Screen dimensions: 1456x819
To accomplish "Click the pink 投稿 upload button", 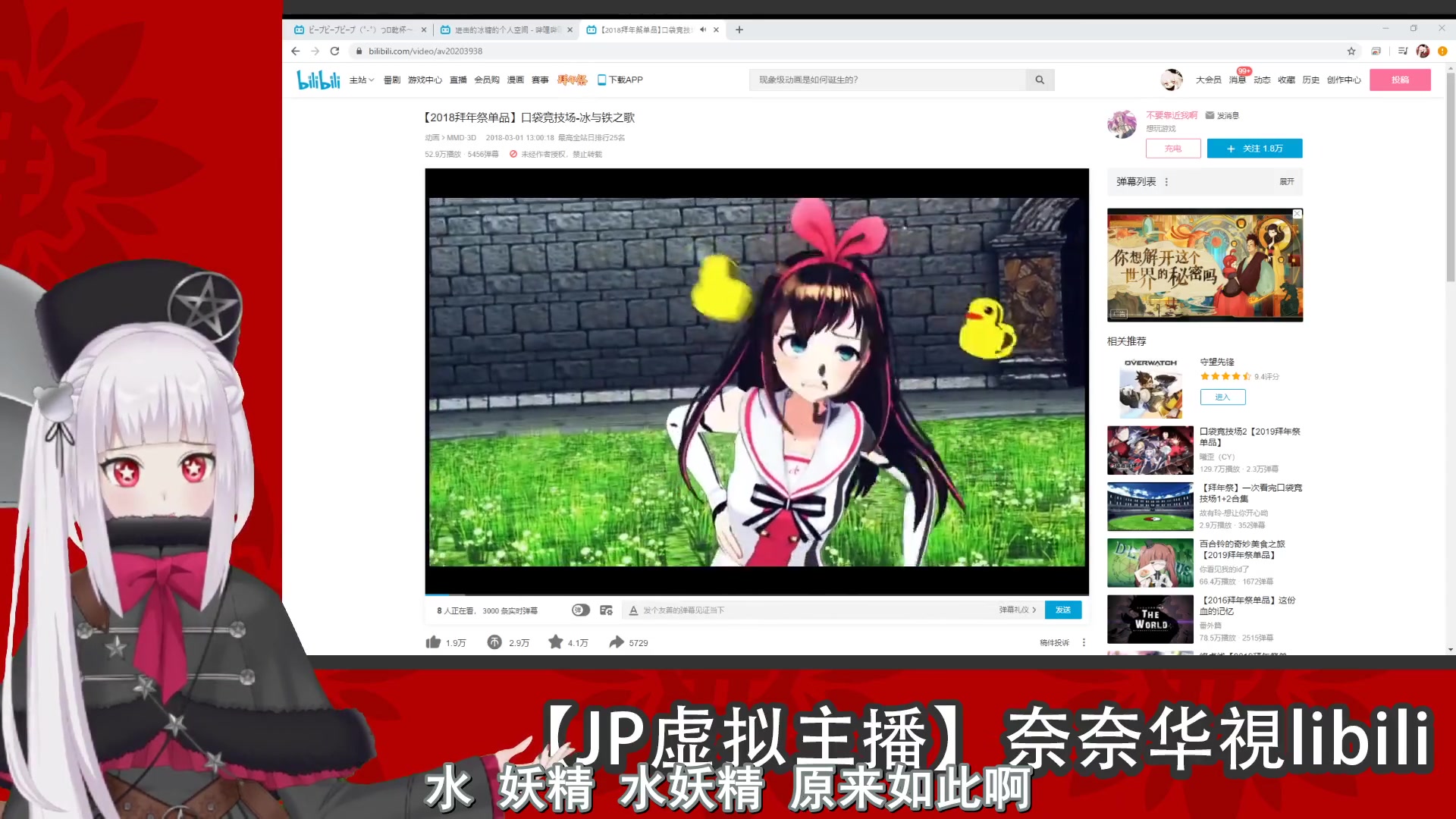I will point(1400,80).
